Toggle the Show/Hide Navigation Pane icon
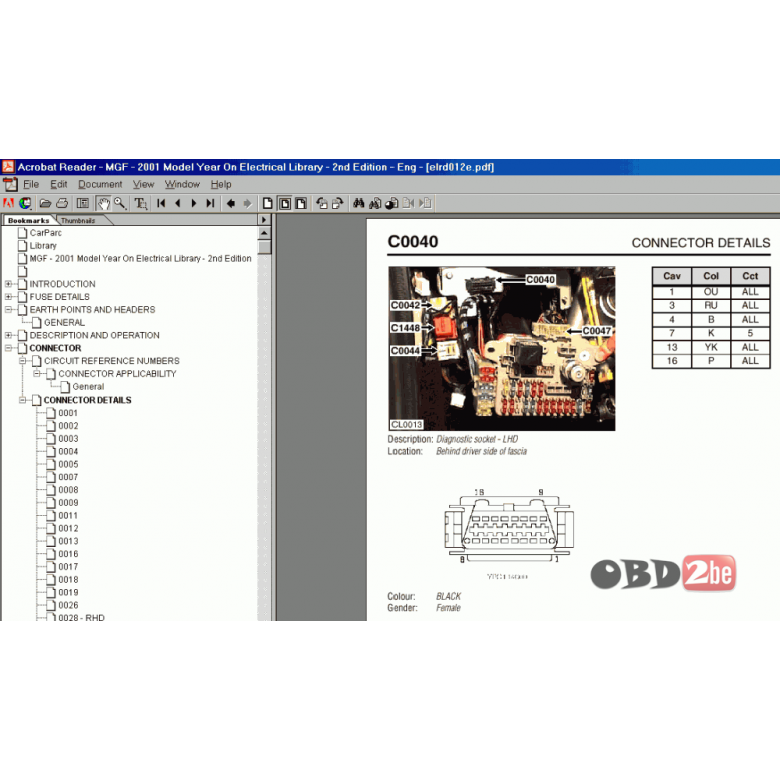The height and width of the screenshot is (780, 780). tap(83, 203)
